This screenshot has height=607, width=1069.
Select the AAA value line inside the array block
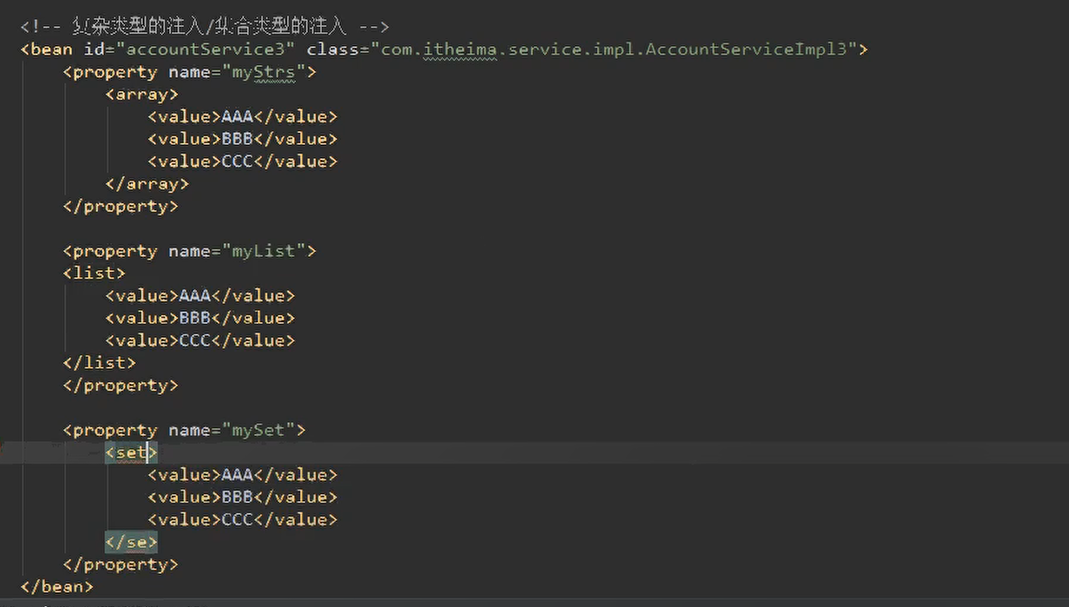click(x=242, y=117)
